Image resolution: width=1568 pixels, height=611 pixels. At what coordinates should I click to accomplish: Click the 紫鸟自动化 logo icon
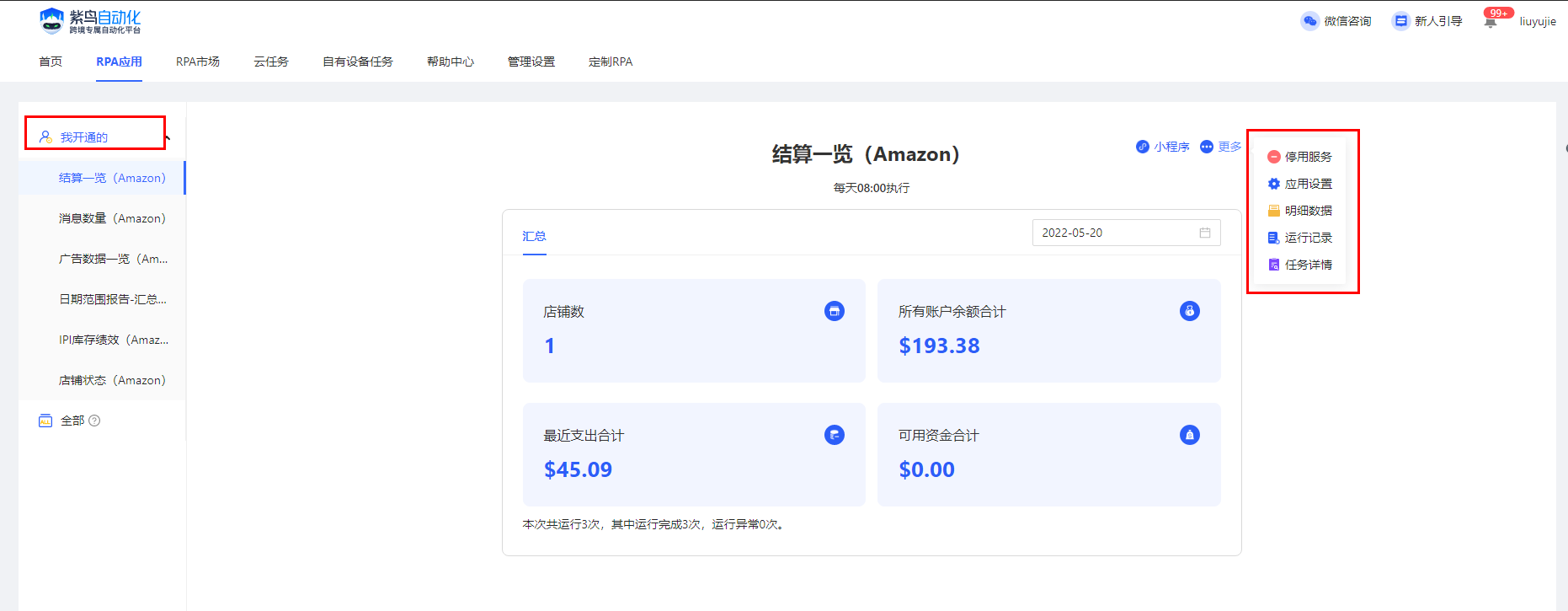click(x=52, y=21)
